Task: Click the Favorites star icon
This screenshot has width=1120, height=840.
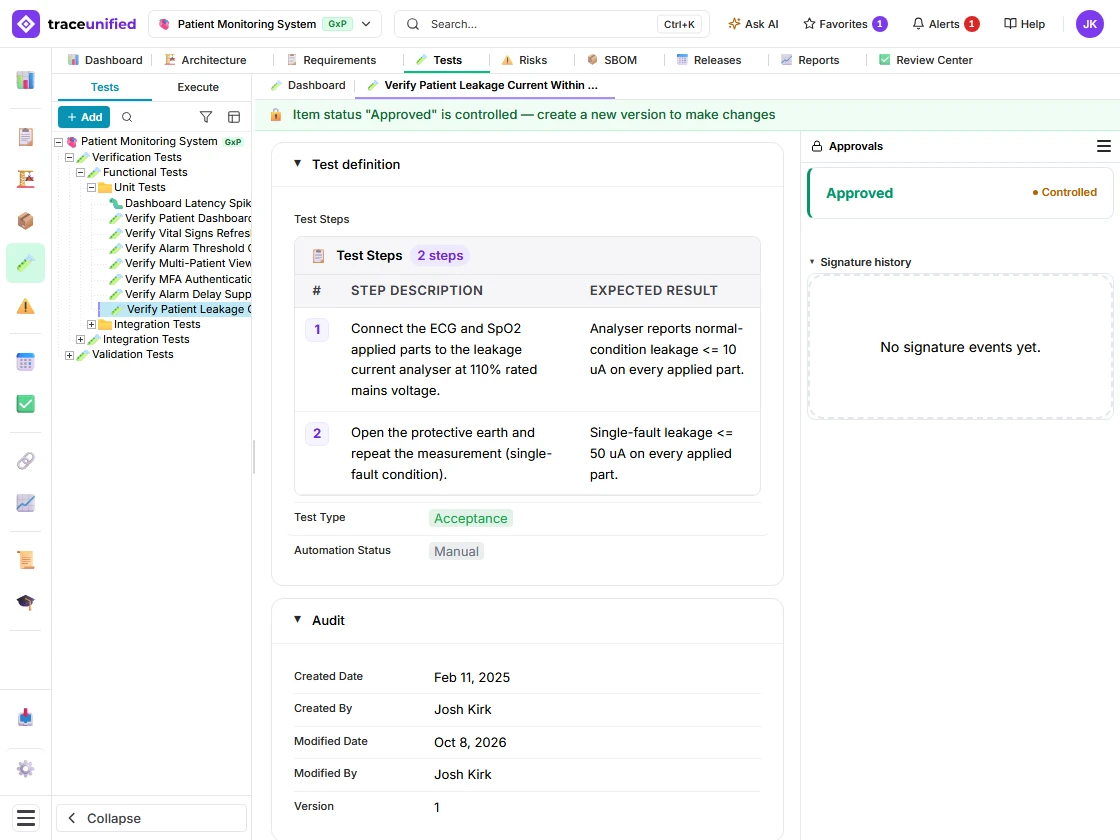Action: [809, 24]
